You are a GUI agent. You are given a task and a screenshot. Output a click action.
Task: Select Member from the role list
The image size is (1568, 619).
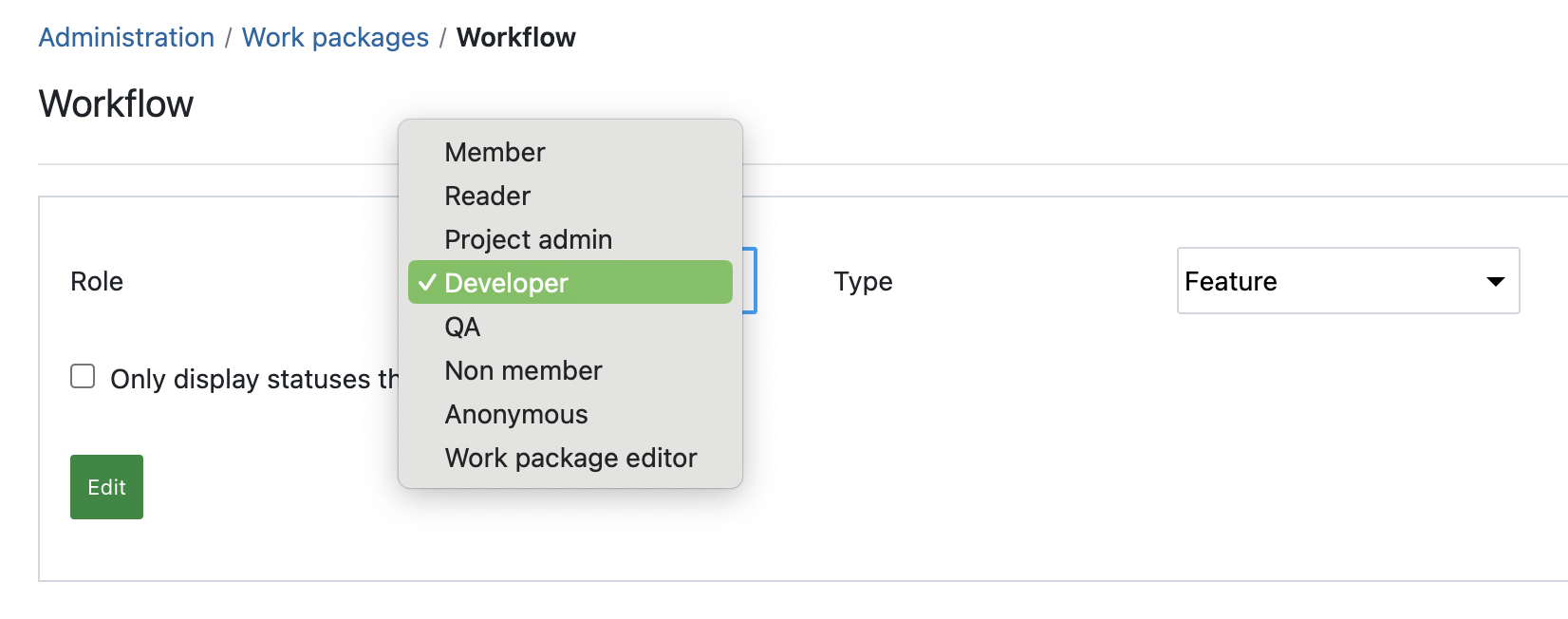pos(495,152)
